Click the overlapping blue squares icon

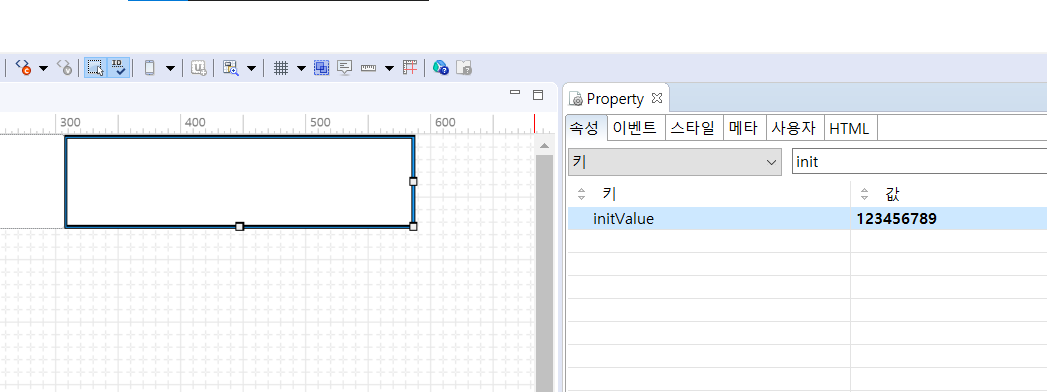[x=322, y=67]
